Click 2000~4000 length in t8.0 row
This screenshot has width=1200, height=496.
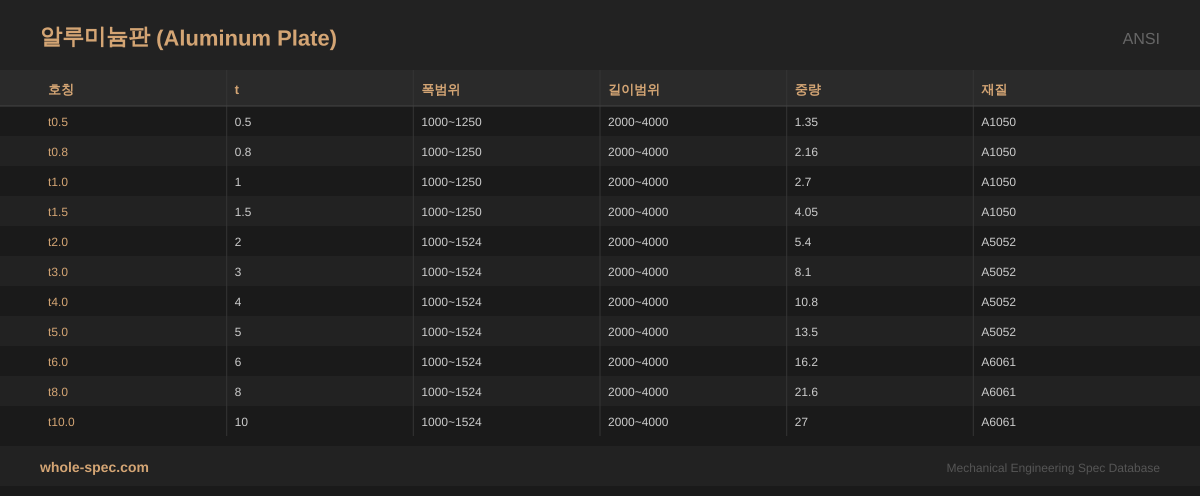coord(638,392)
